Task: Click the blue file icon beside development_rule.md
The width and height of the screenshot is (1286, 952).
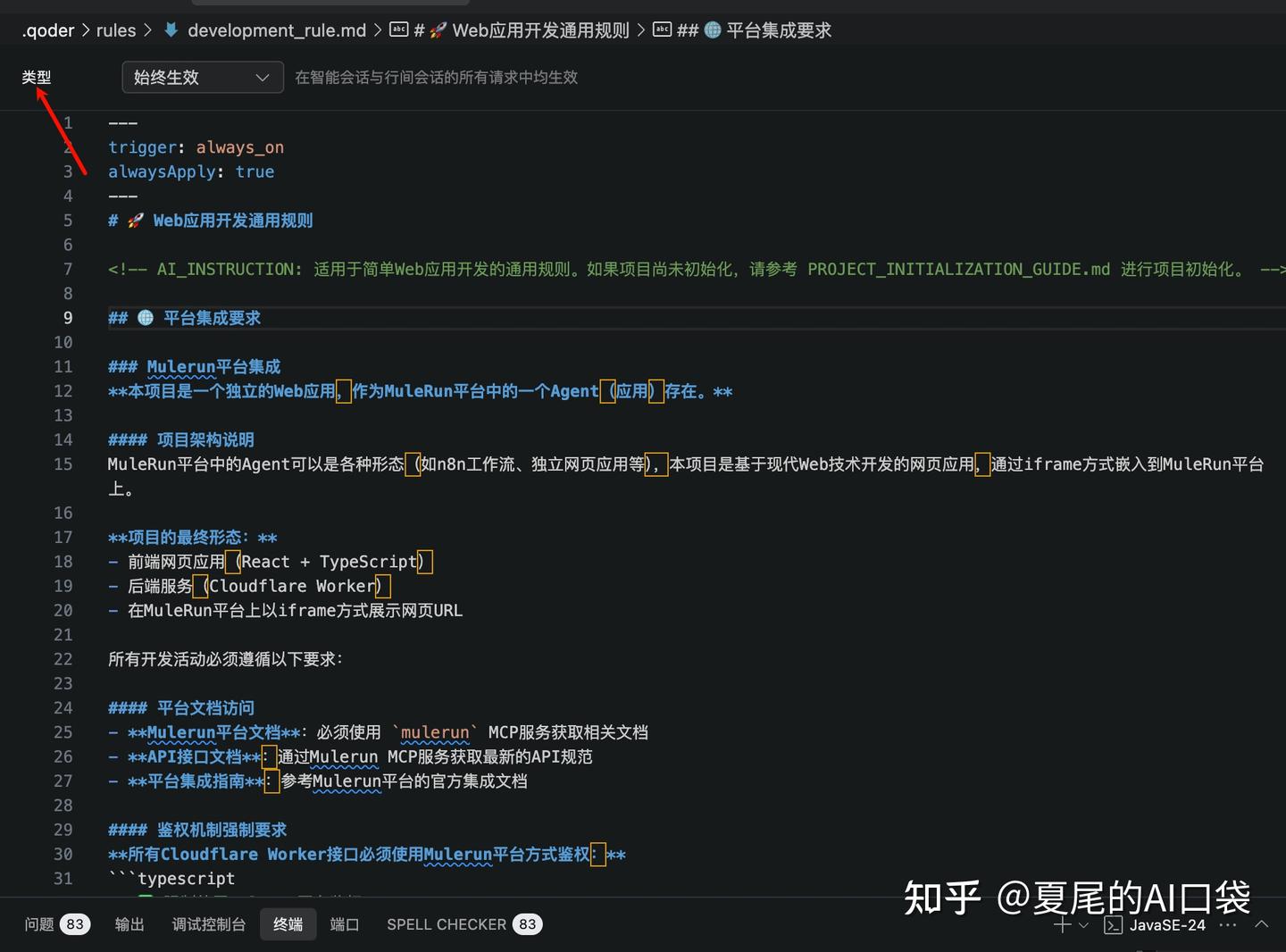Action: pyautogui.click(x=170, y=29)
